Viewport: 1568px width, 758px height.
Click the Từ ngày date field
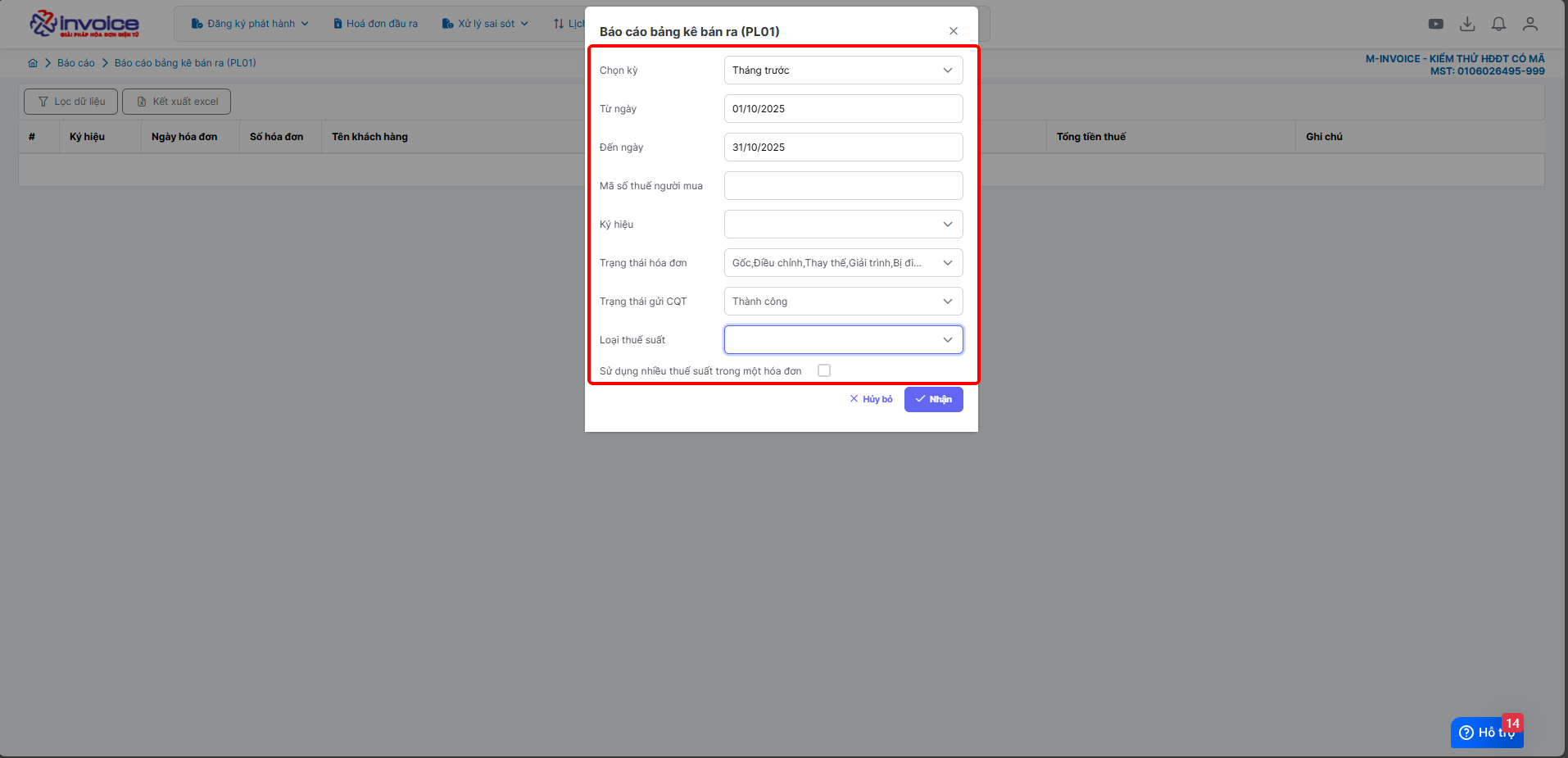[843, 109]
